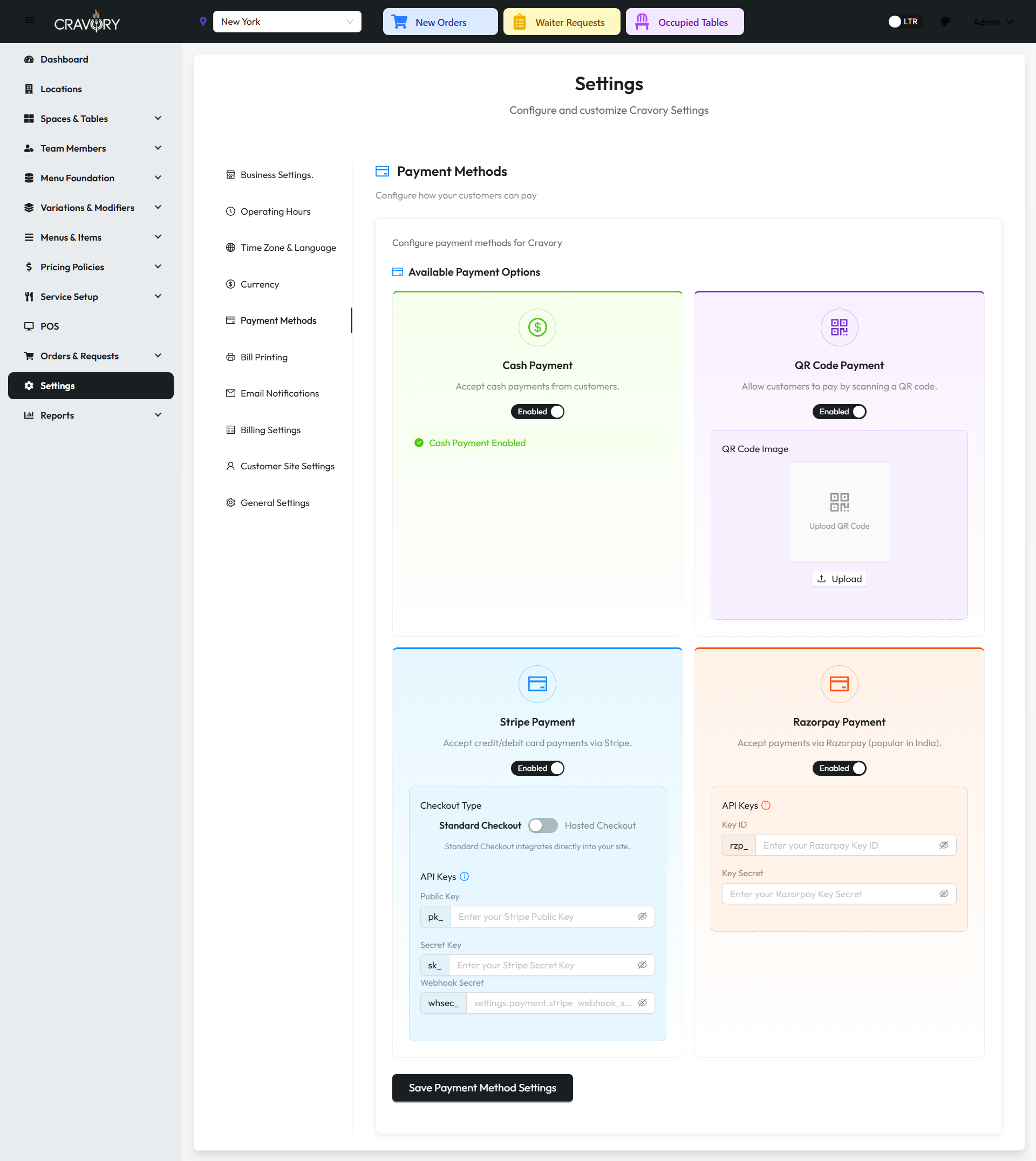Open Bill Printing tab
This screenshot has width=1036, height=1161.
tap(281, 357)
